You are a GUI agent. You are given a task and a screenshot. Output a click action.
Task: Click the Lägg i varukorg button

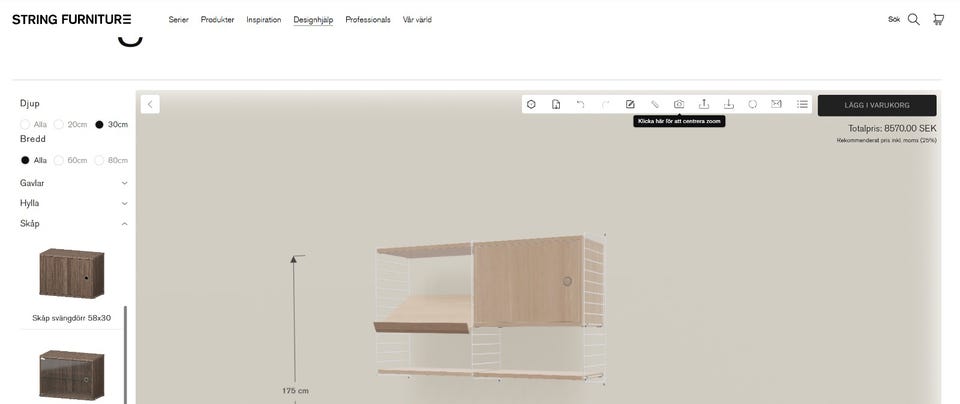[x=877, y=105]
